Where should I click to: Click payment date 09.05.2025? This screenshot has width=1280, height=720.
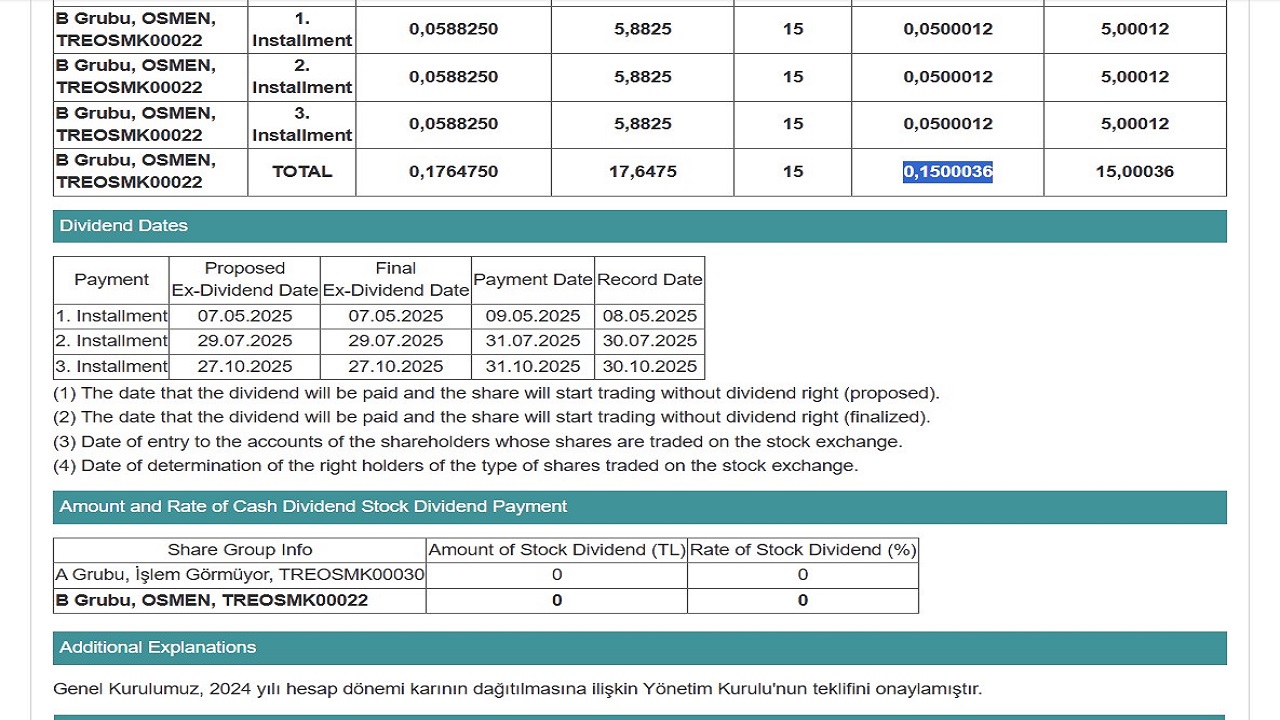tap(533, 316)
